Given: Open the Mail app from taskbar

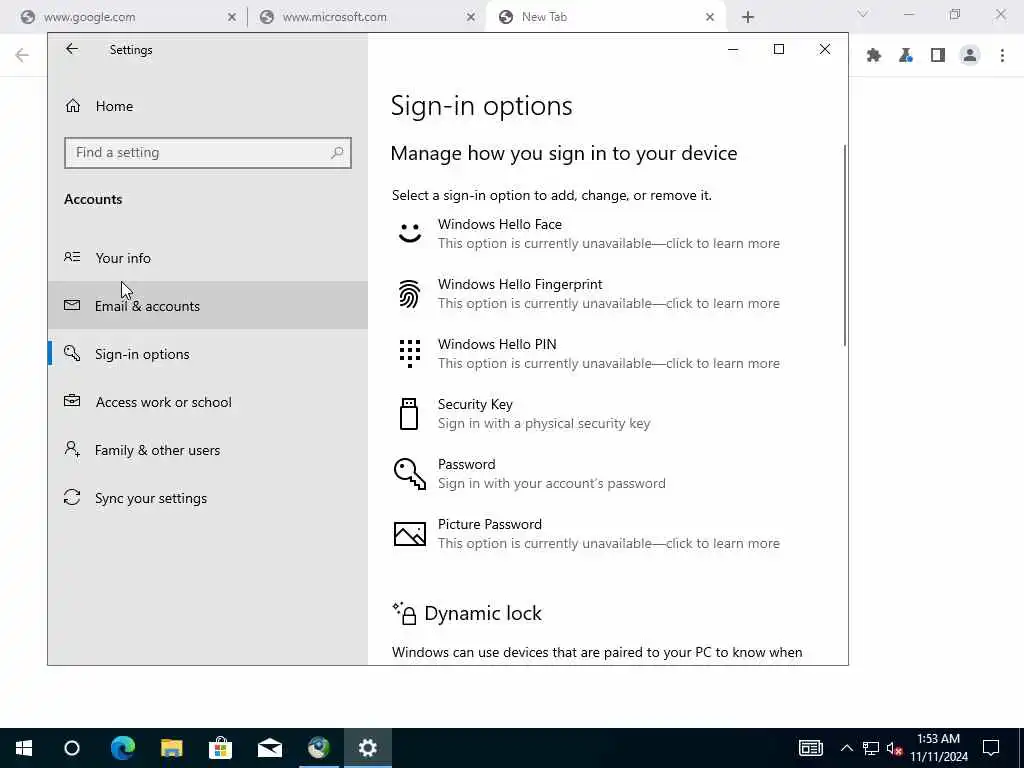Looking at the screenshot, I should (x=270, y=748).
